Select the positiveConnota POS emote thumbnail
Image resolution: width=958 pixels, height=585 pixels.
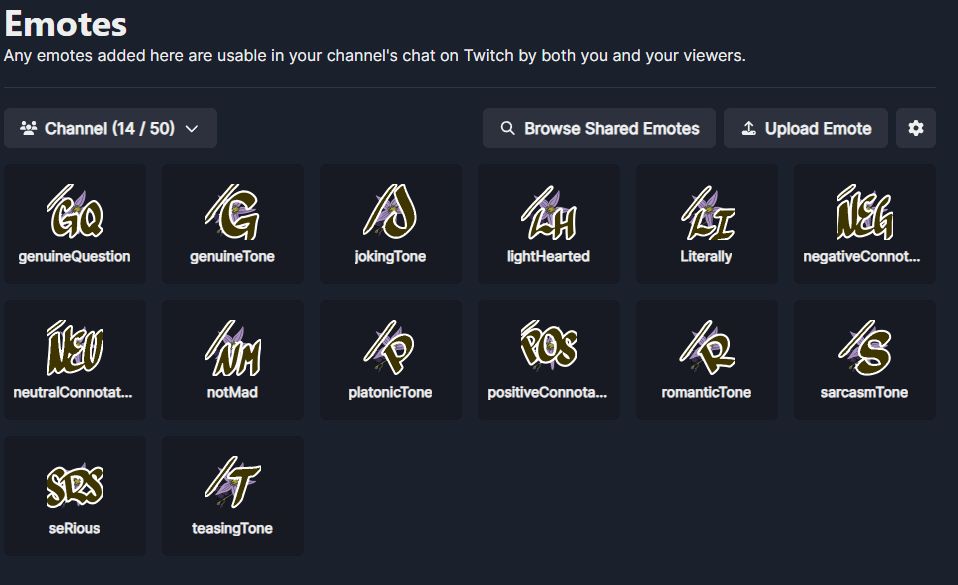coord(548,347)
